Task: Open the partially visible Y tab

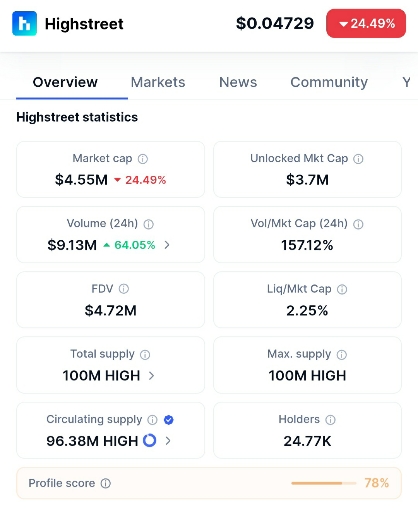Action: [406, 82]
